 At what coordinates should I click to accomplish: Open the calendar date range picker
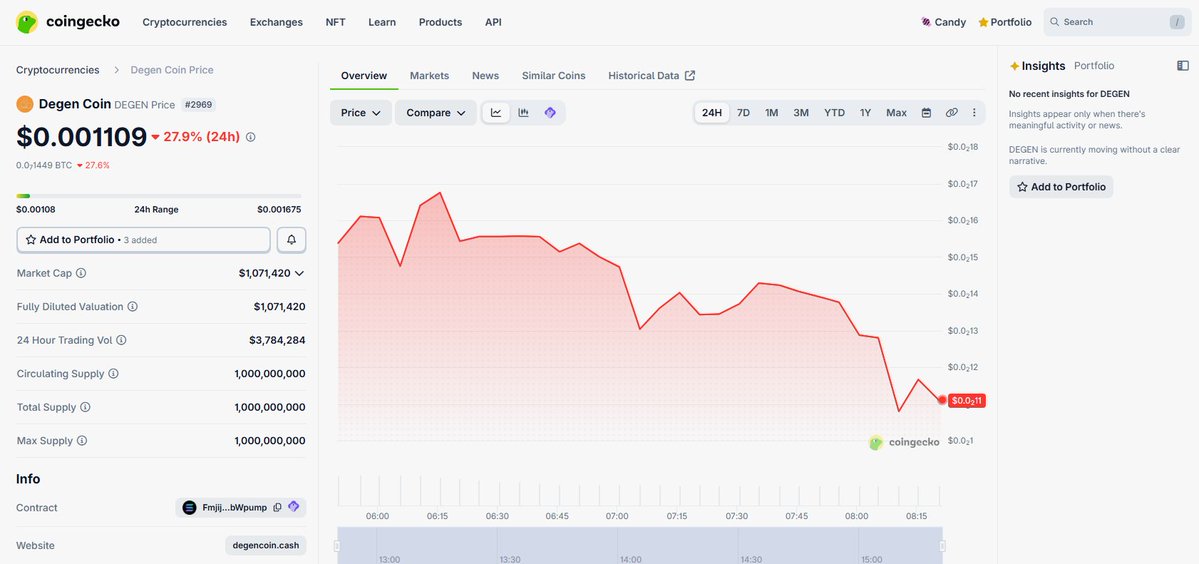tap(926, 112)
